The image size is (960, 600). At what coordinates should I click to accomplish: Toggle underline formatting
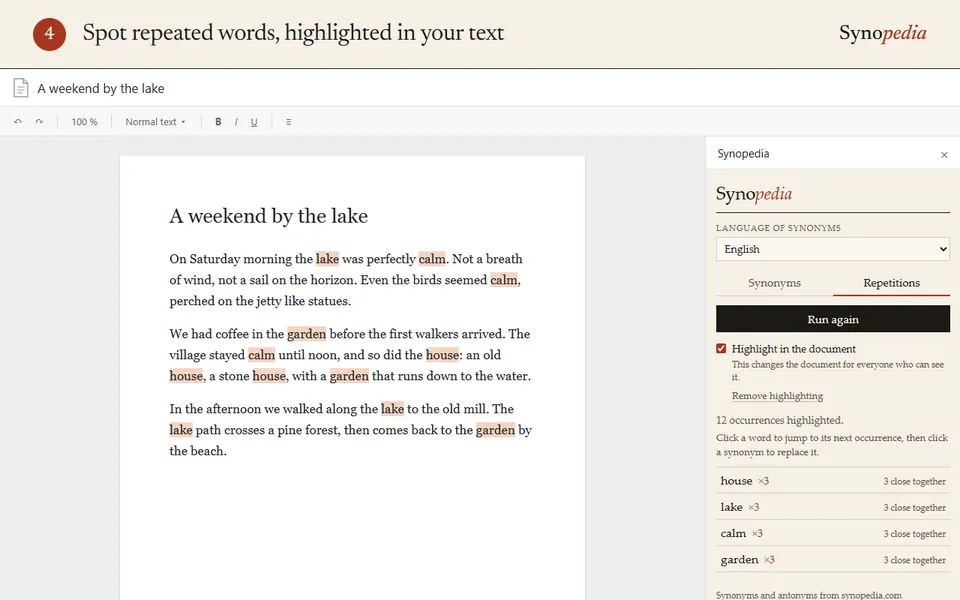coord(254,122)
